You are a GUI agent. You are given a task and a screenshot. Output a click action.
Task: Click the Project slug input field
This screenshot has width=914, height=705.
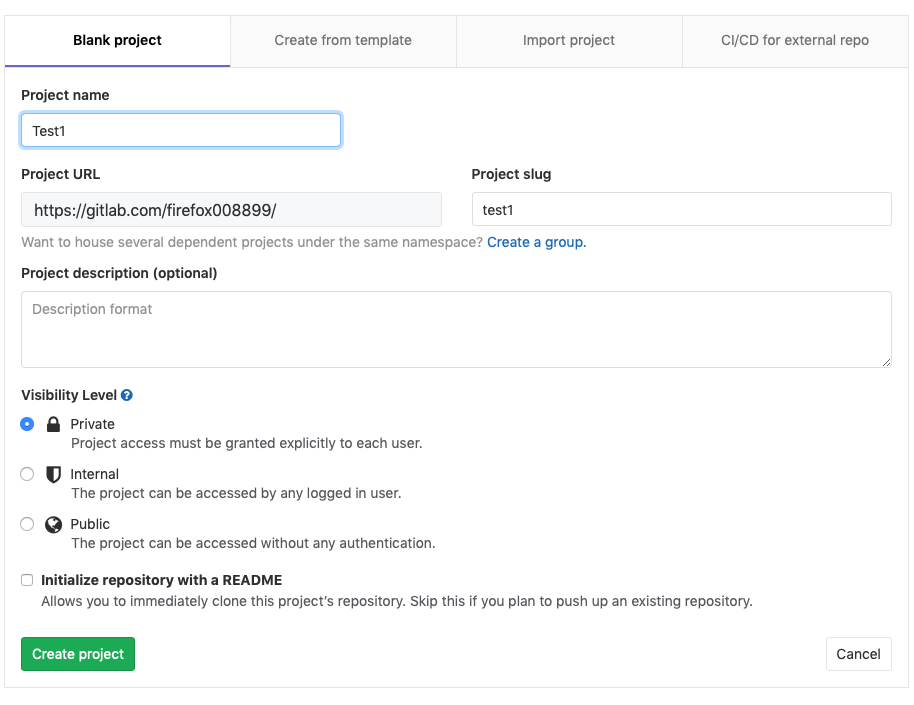click(x=681, y=209)
